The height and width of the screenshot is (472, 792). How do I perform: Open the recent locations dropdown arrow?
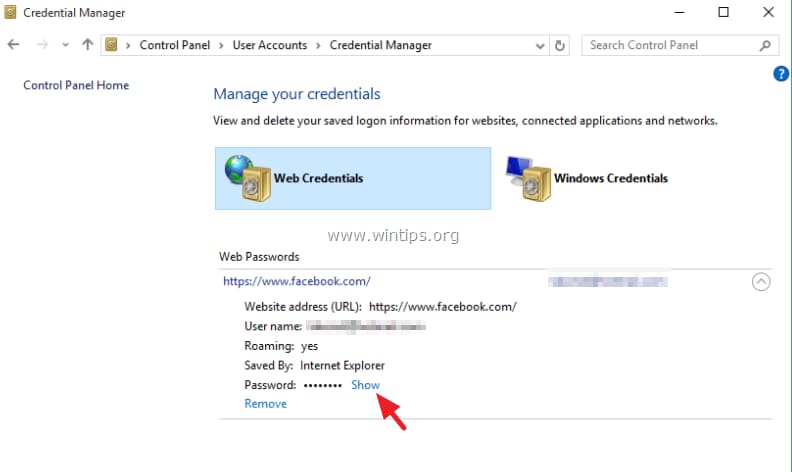coord(66,45)
